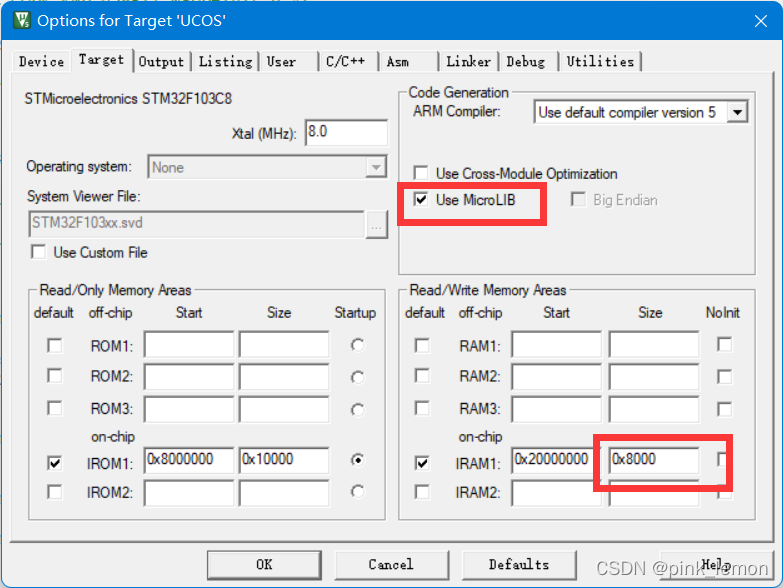The image size is (783, 588).
Task: Uncheck the IROM1 default checkbox
Action: tap(54, 463)
